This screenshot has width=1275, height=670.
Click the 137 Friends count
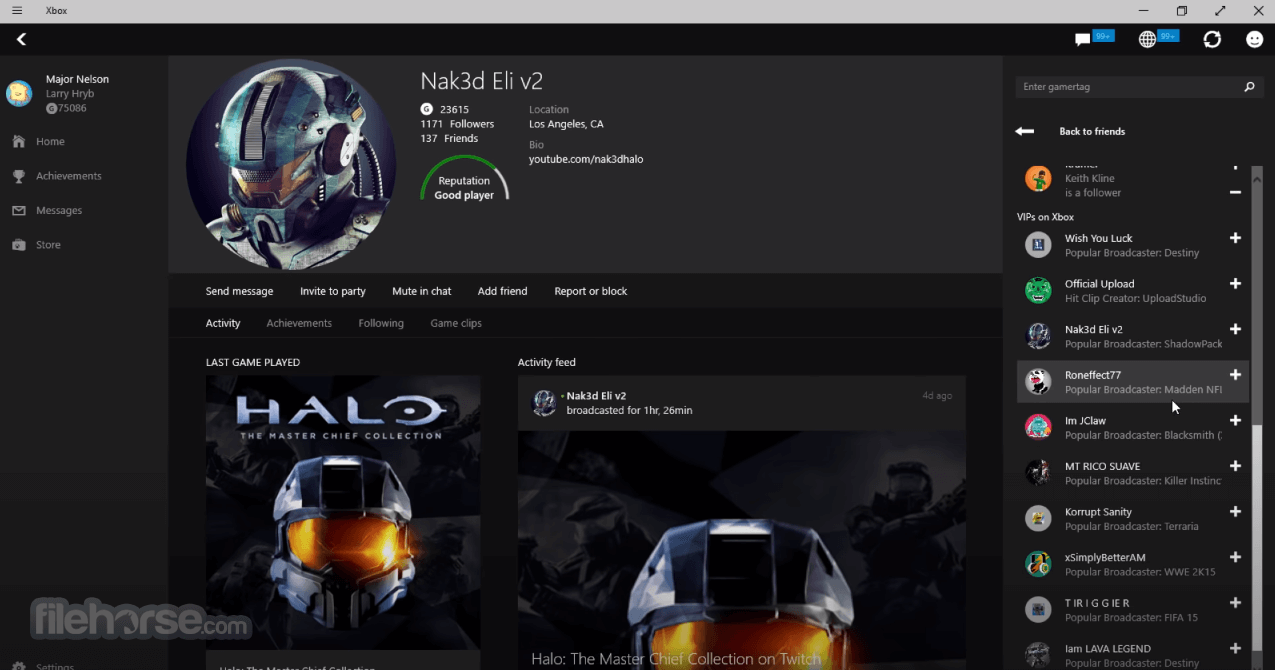click(x=449, y=139)
